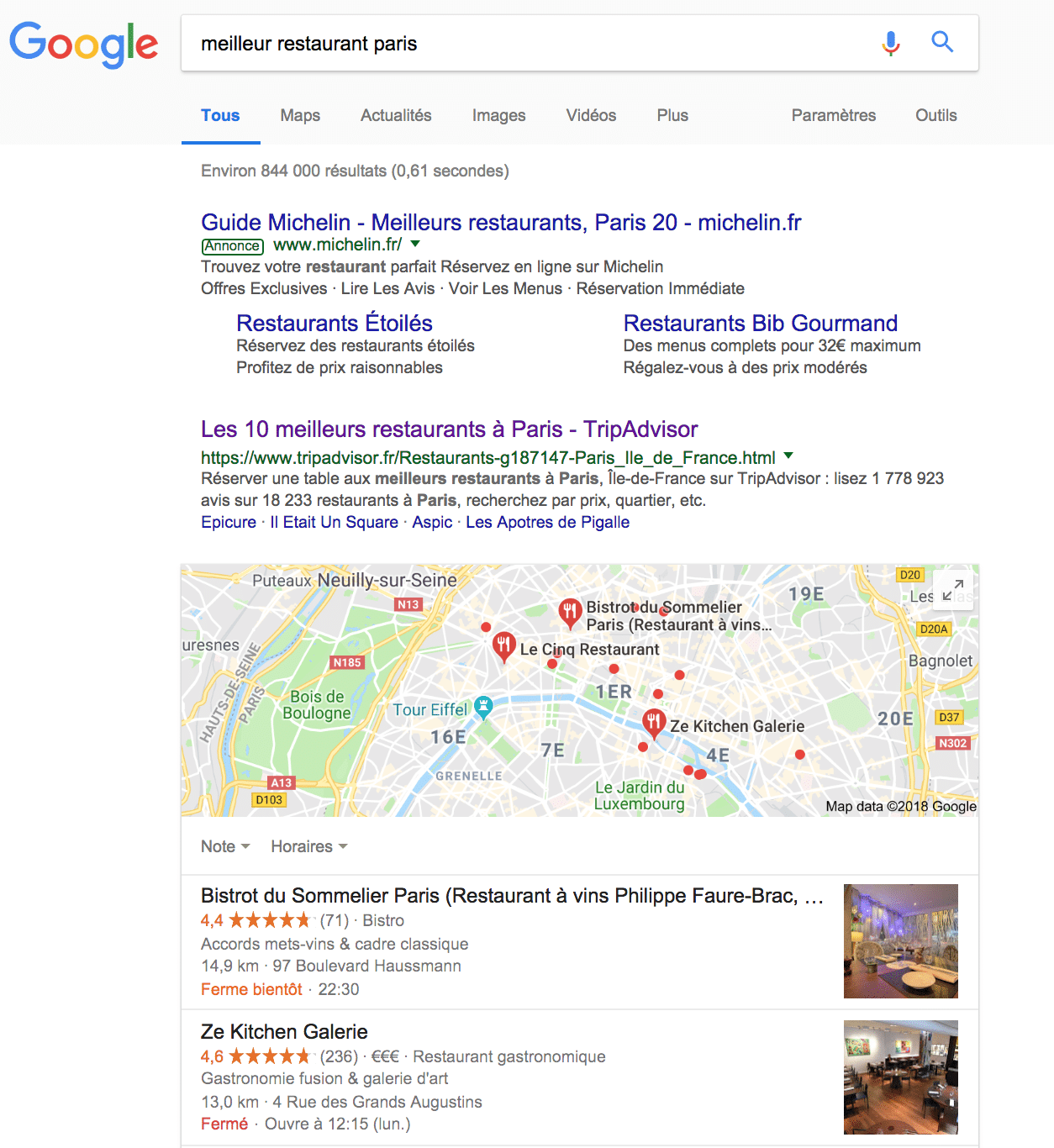Viewport: 1054px width, 1148px height.
Task: Expand the map with the fullscreen arrows icon
Action: coord(953,590)
